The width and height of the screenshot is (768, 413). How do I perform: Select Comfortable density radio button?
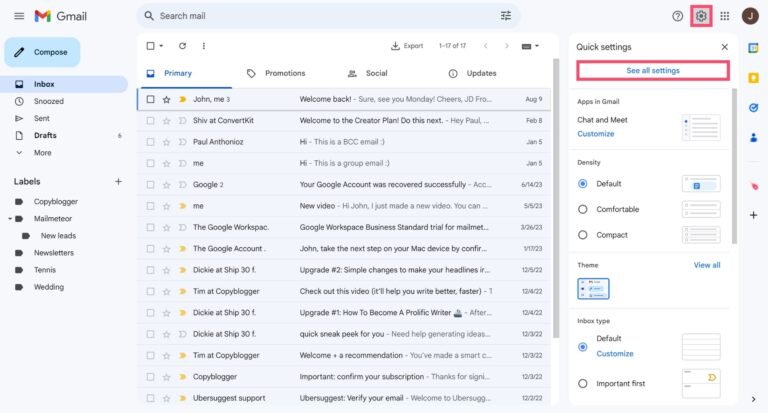click(582, 209)
